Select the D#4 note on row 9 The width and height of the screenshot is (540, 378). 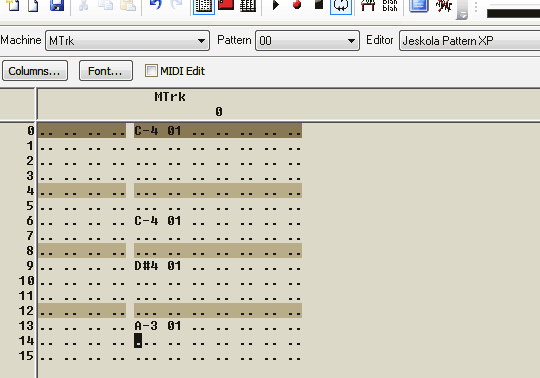(x=146, y=266)
